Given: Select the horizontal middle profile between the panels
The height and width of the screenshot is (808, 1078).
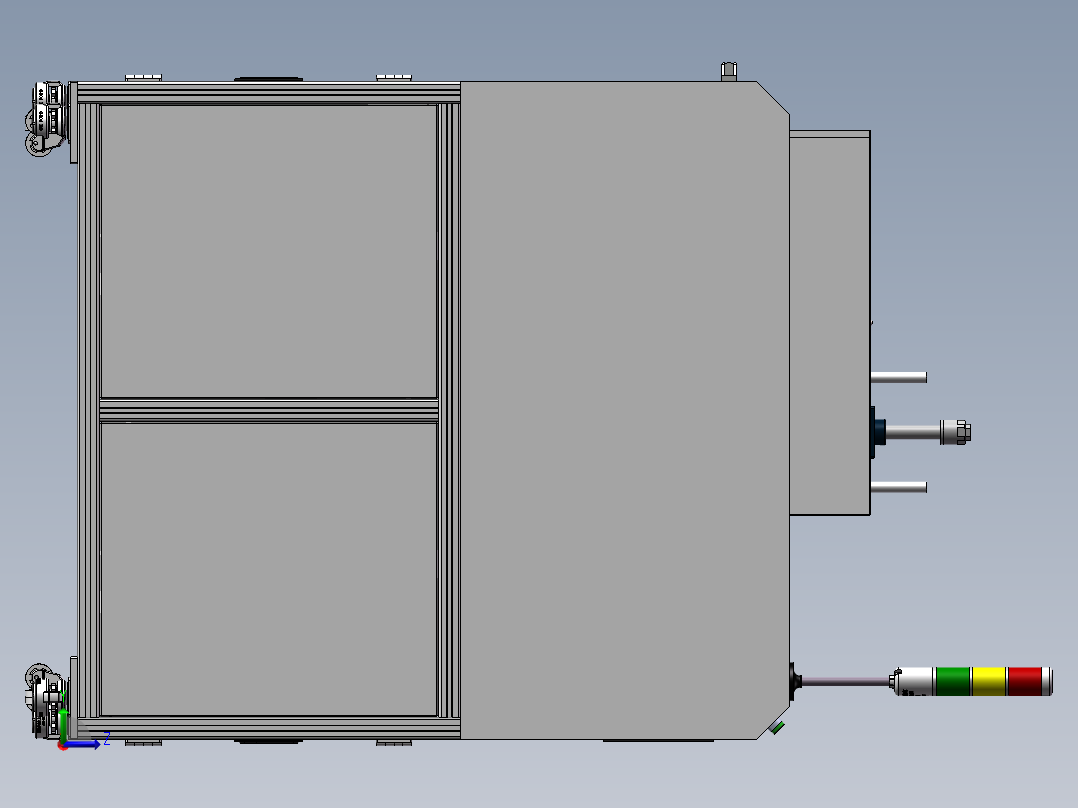Looking at the screenshot, I should click(269, 411).
